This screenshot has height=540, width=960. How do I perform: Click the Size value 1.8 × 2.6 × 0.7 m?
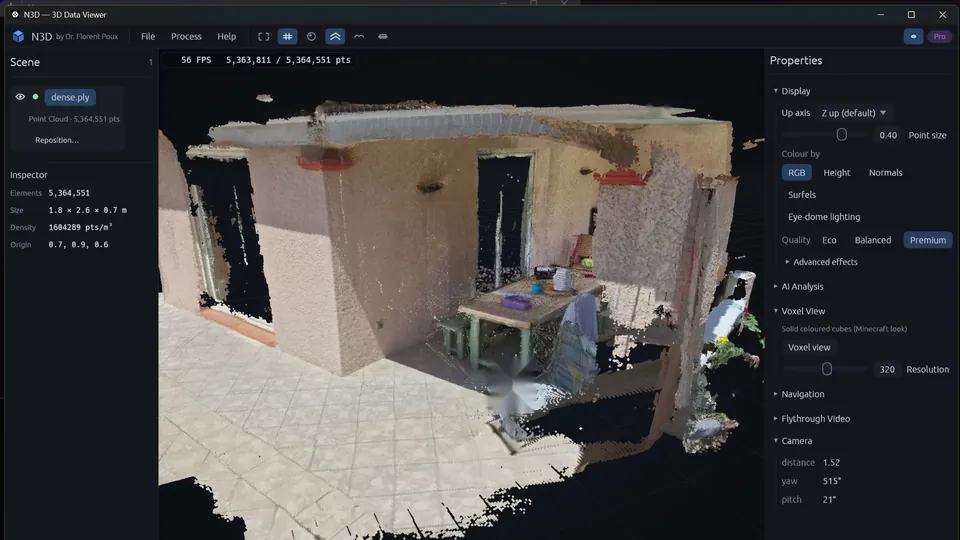coord(88,210)
